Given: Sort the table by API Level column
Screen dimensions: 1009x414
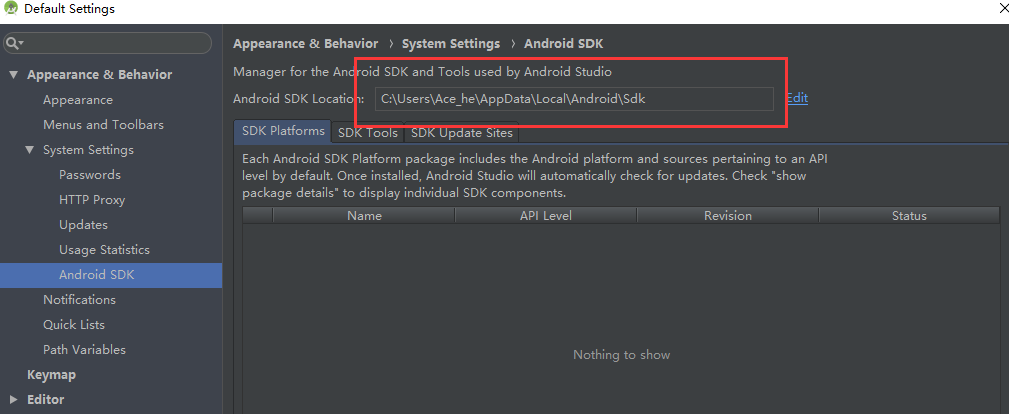Looking at the screenshot, I should pos(544,216).
